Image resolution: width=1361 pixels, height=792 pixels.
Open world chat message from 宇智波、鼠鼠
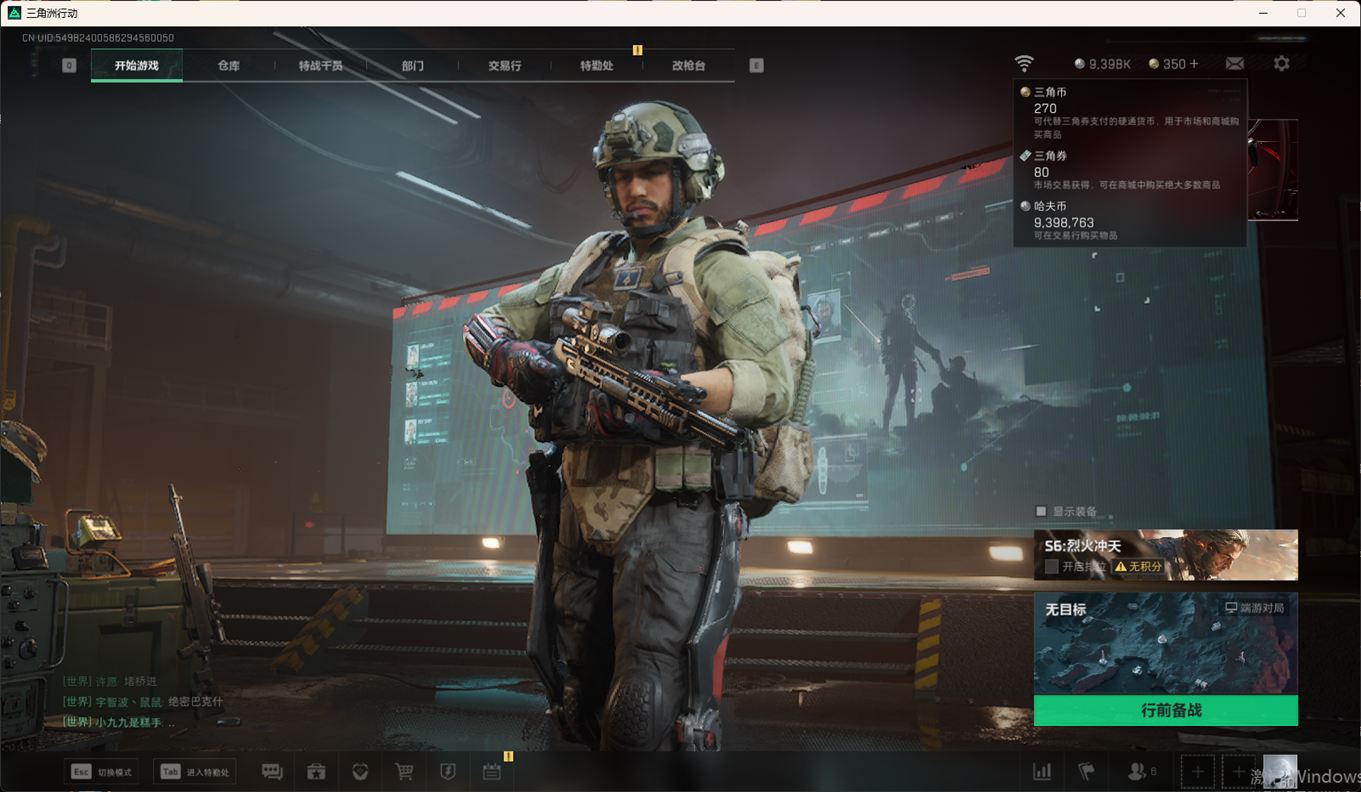[143, 702]
